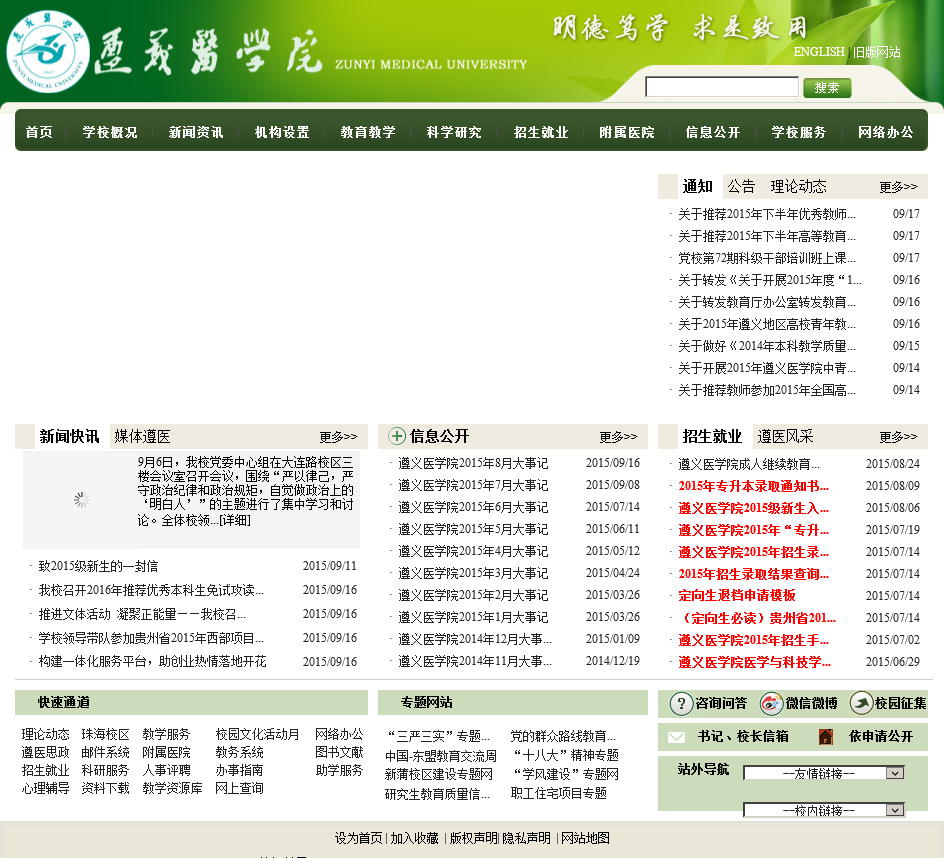944x858 pixels.
Task: Click 更多>> in the 信息公开 panel
Action: tap(618, 437)
